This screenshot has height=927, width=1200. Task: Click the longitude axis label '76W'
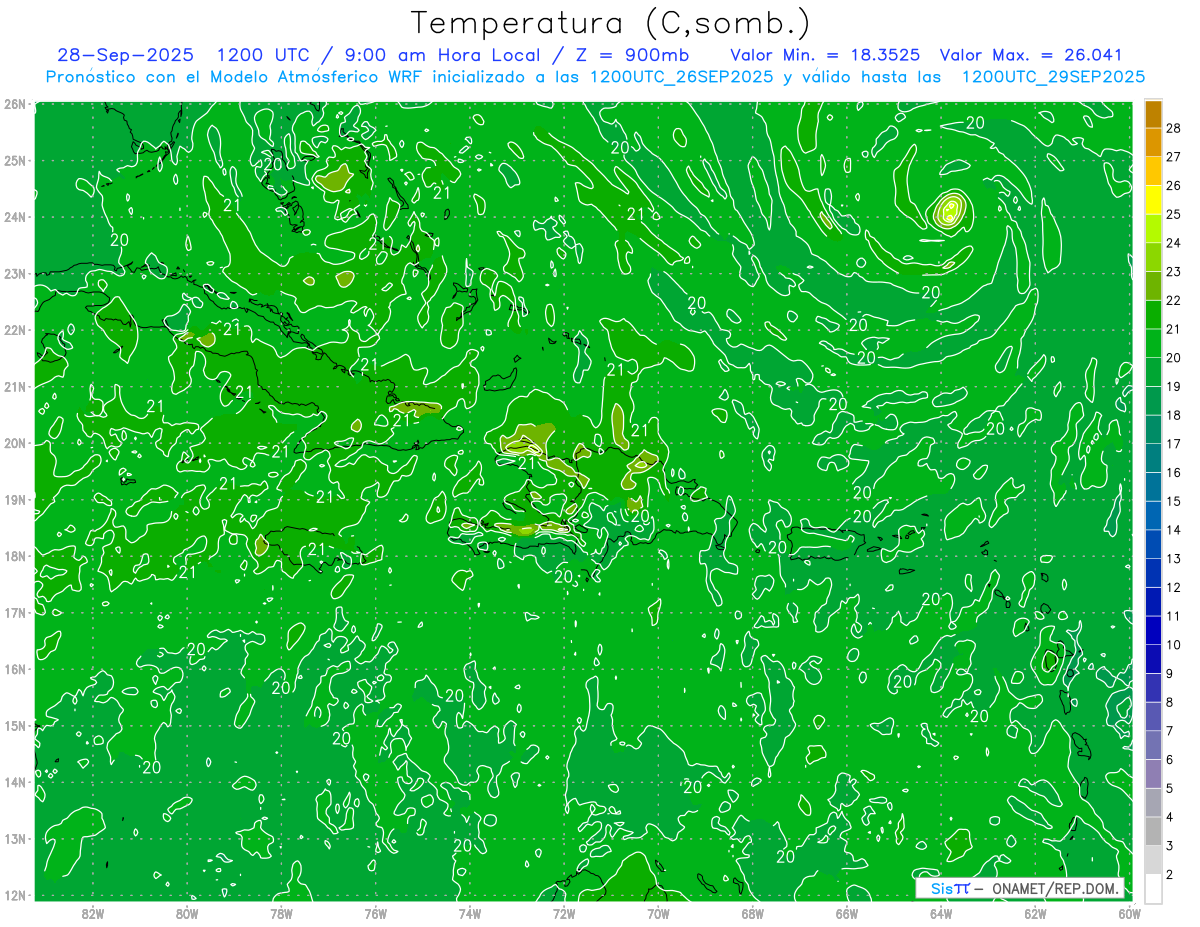click(x=375, y=913)
